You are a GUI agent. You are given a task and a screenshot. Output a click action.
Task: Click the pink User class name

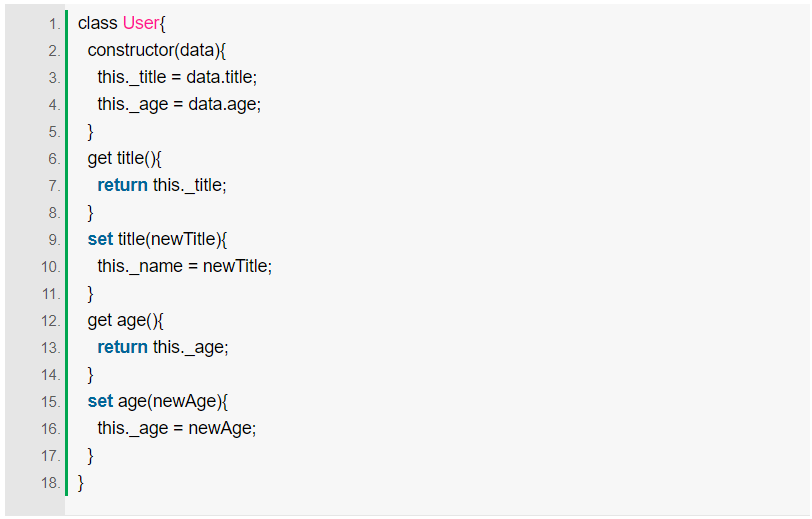point(141,23)
